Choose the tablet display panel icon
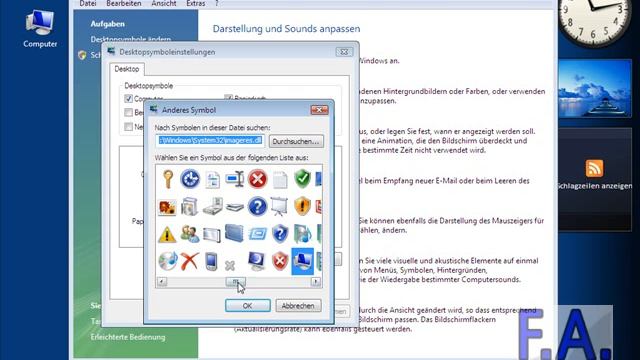The image size is (640, 360). (x=212, y=235)
